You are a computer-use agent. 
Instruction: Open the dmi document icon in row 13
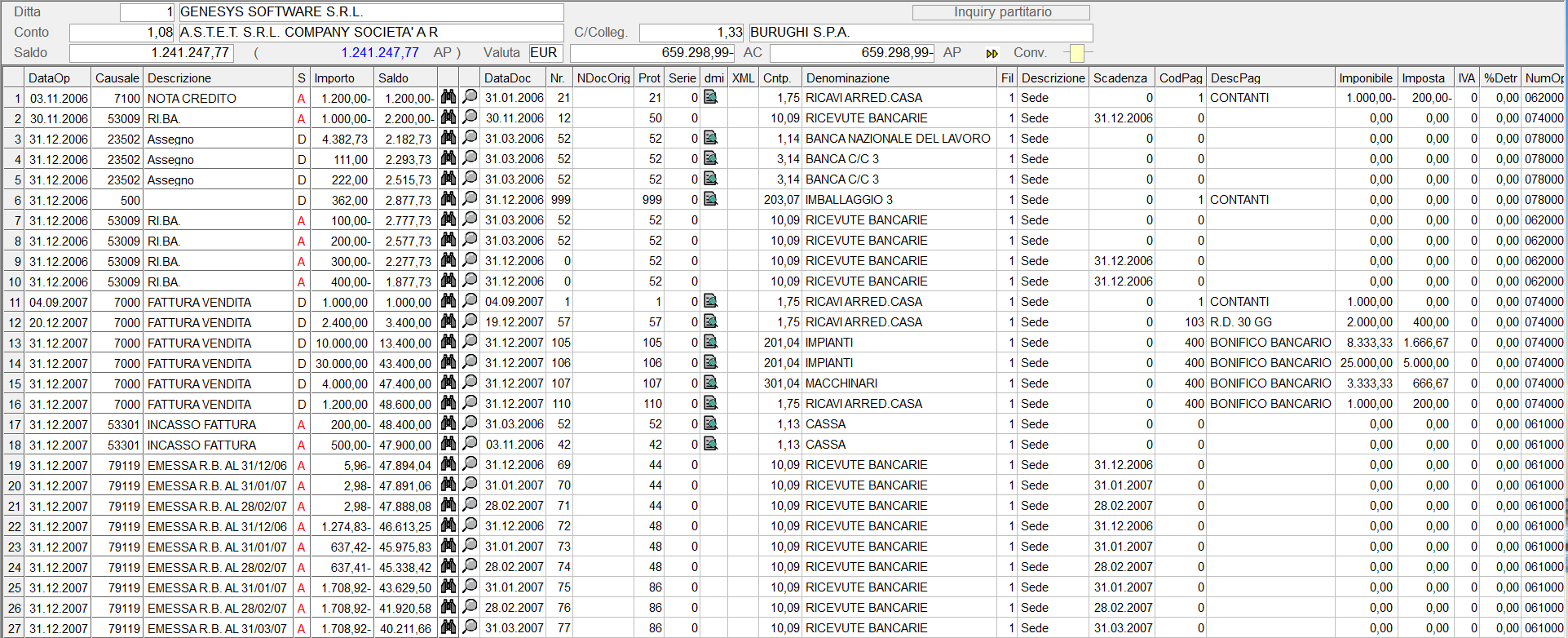710,342
